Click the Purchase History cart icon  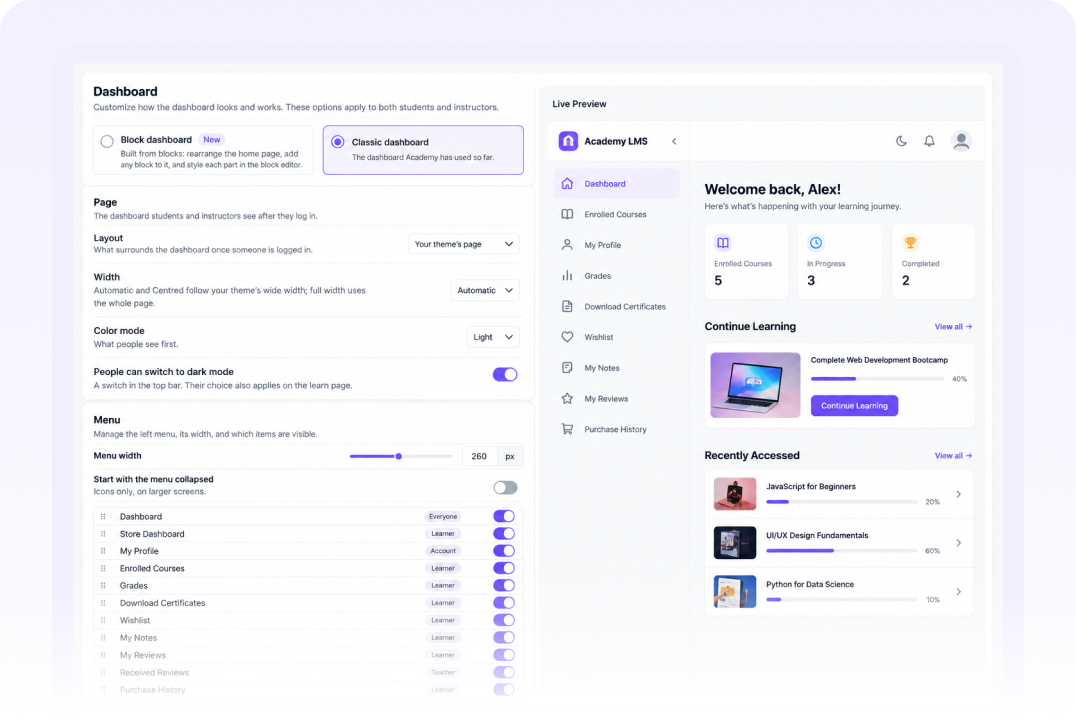567,429
